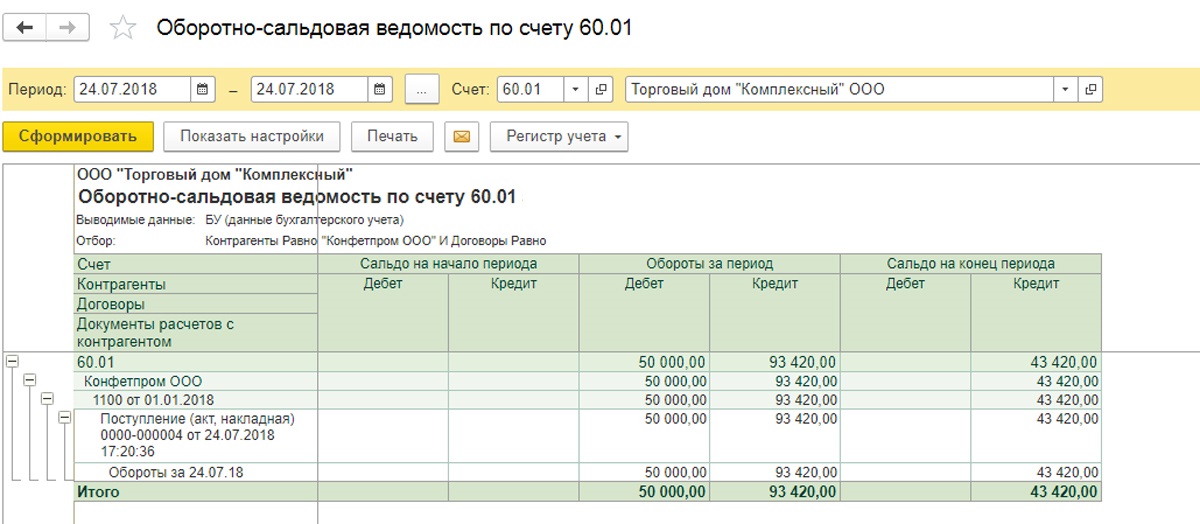Click Счет column header cell
The width and height of the screenshot is (1200, 524).
click(196, 264)
